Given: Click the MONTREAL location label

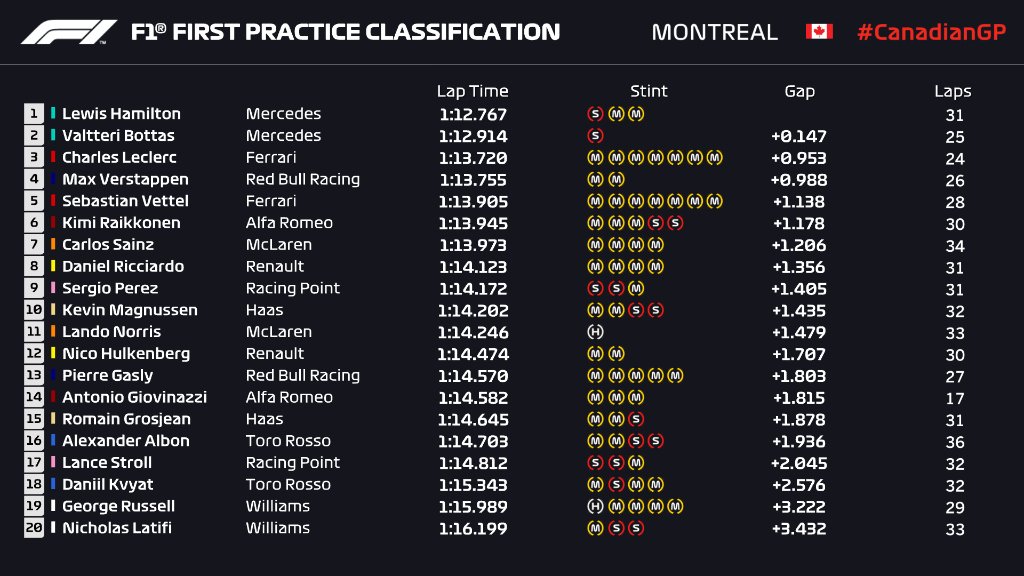Looking at the screenshot, I should point(714,32).
